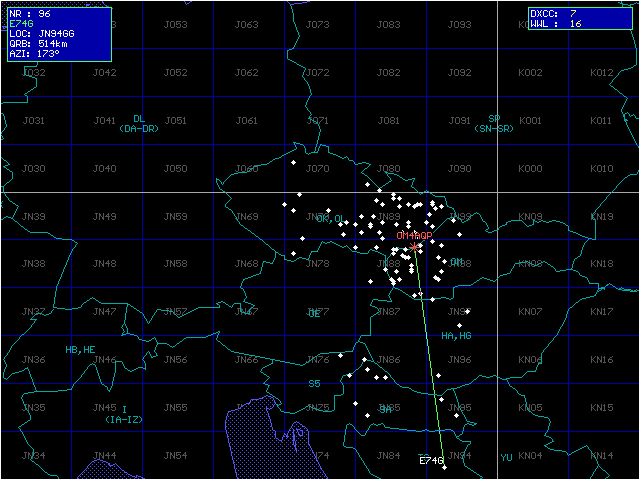640x480 pixels.
Task: Select the S5 Slovenia prefix label
Action: pos(314,383)
